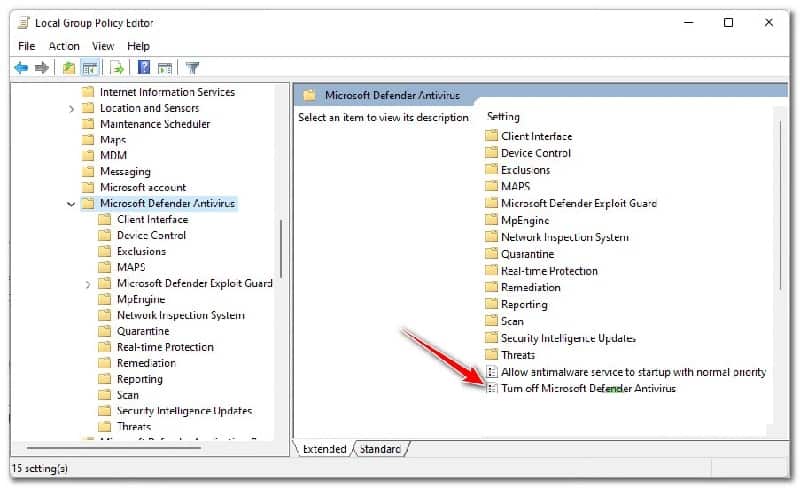The height and width of the screenshot is (488, 800).
Task: Select Remediation in left tree
Action: [146, 363]
